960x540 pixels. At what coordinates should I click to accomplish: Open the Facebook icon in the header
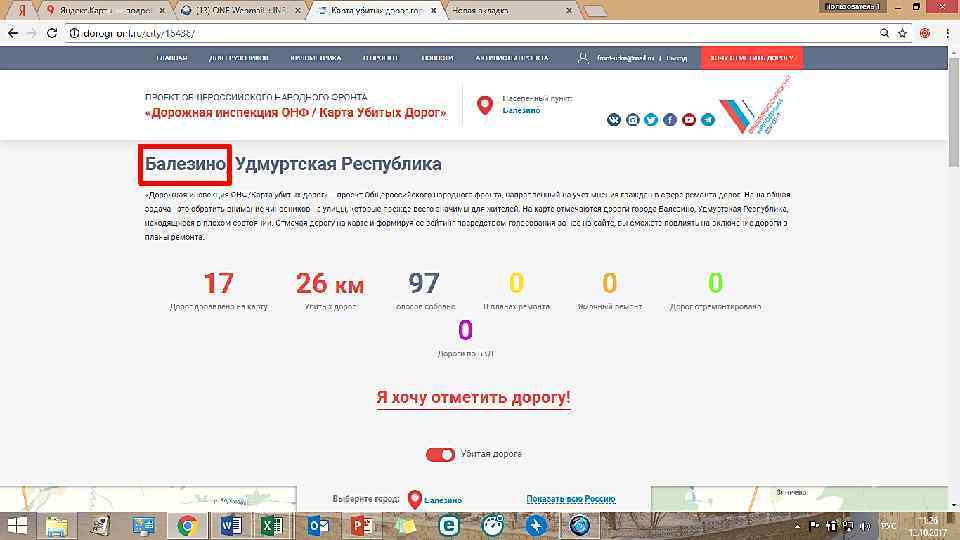(670, 119)
